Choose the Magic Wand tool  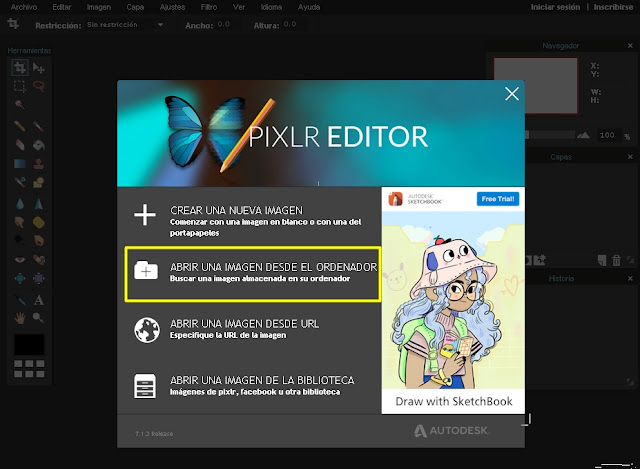coord(20,104)
